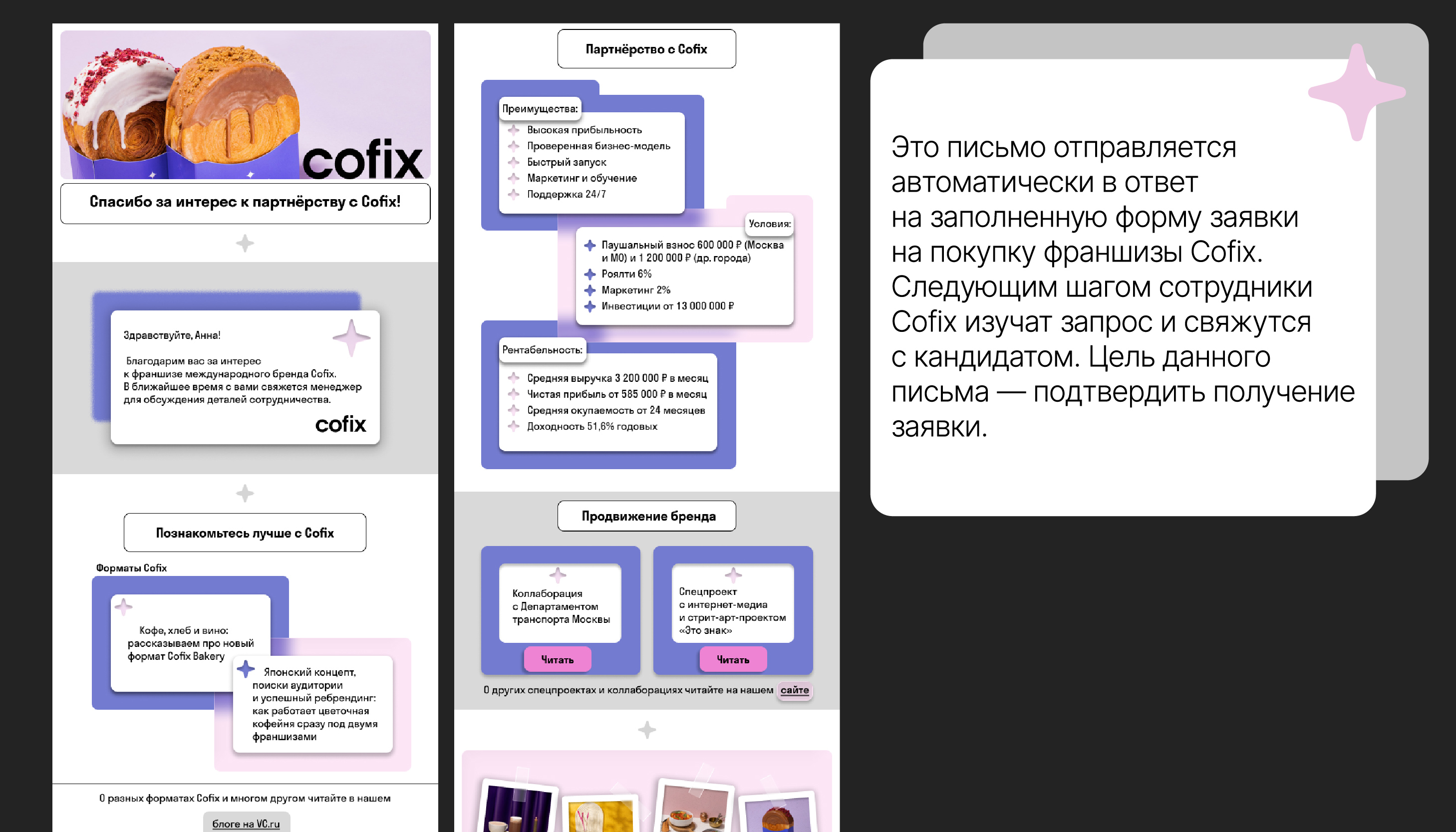Click the Средняя выручка 3 200 000 ₽ line

(617, 378)
